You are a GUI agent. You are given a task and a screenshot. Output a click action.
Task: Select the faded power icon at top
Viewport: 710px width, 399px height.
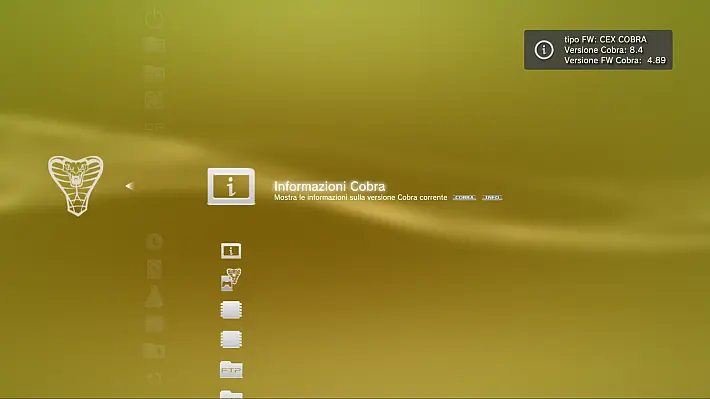pos(154,19)
